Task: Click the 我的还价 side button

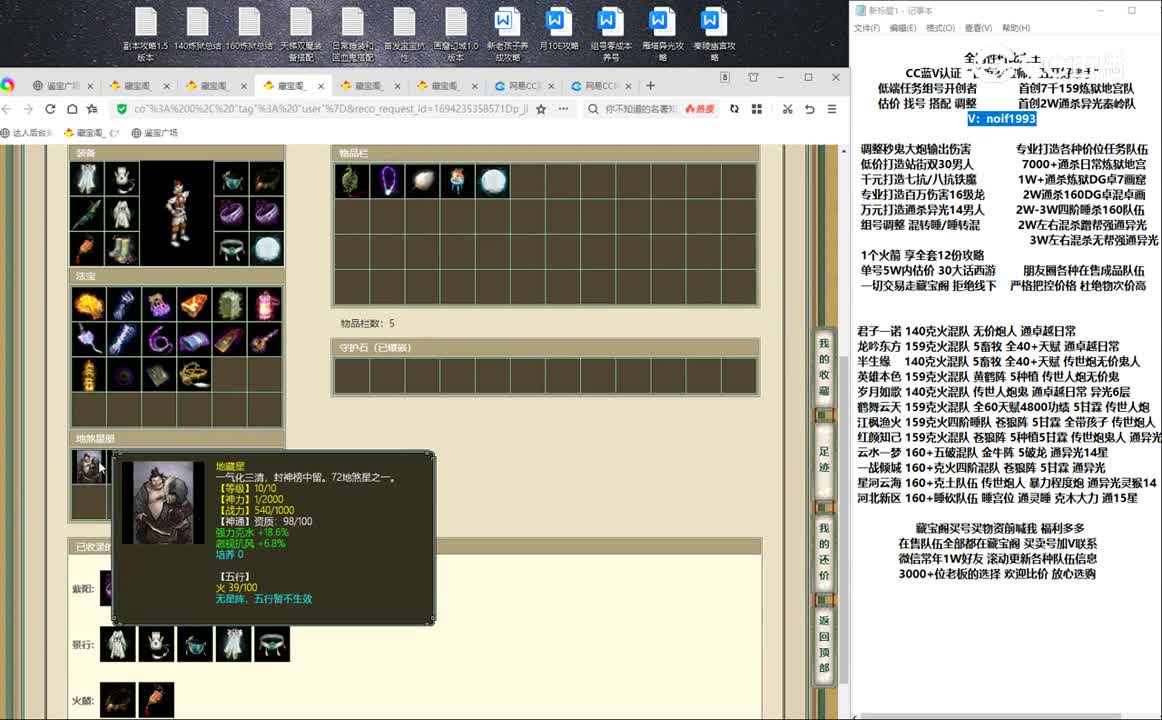Action: click(824, 552)
